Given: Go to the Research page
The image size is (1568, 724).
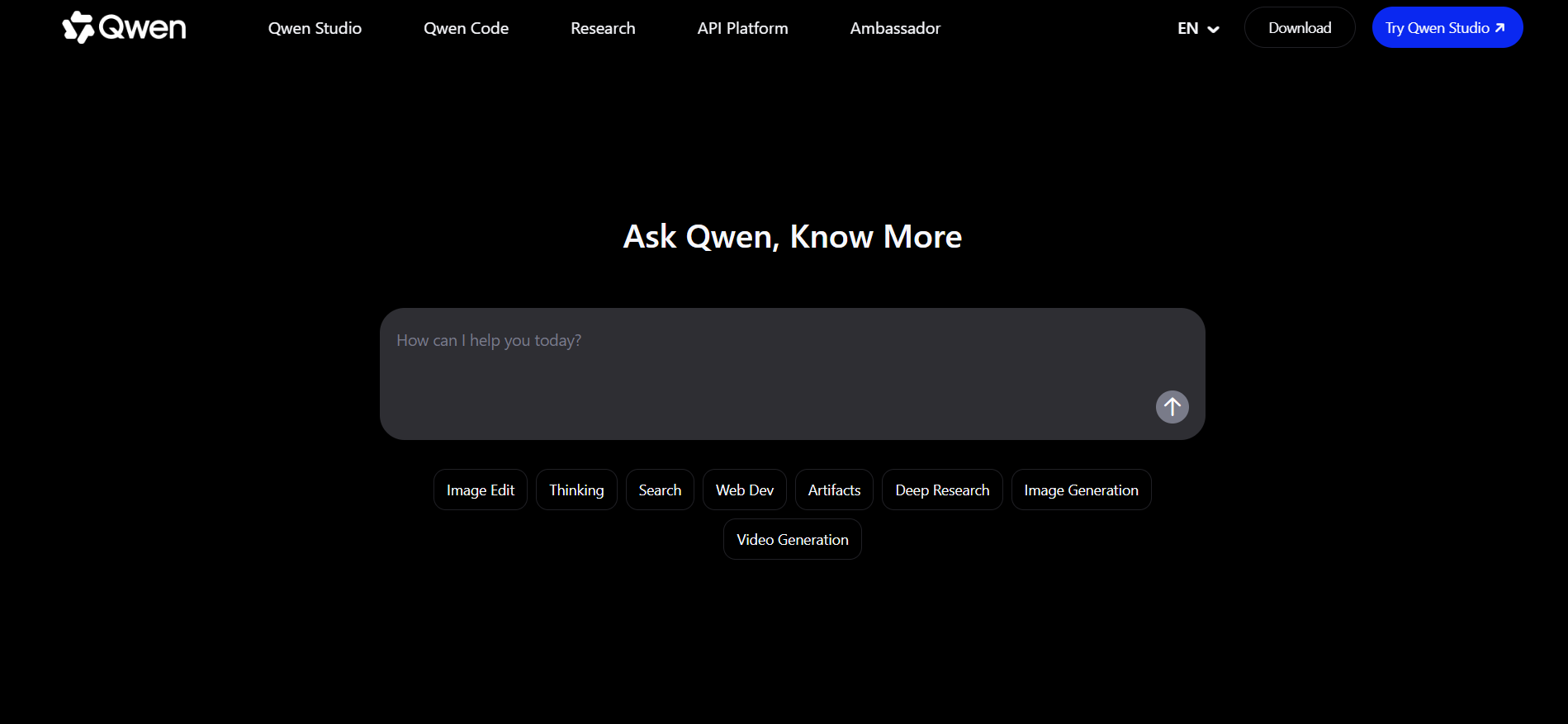Looking at the screenshot, I should pos(603,28).
